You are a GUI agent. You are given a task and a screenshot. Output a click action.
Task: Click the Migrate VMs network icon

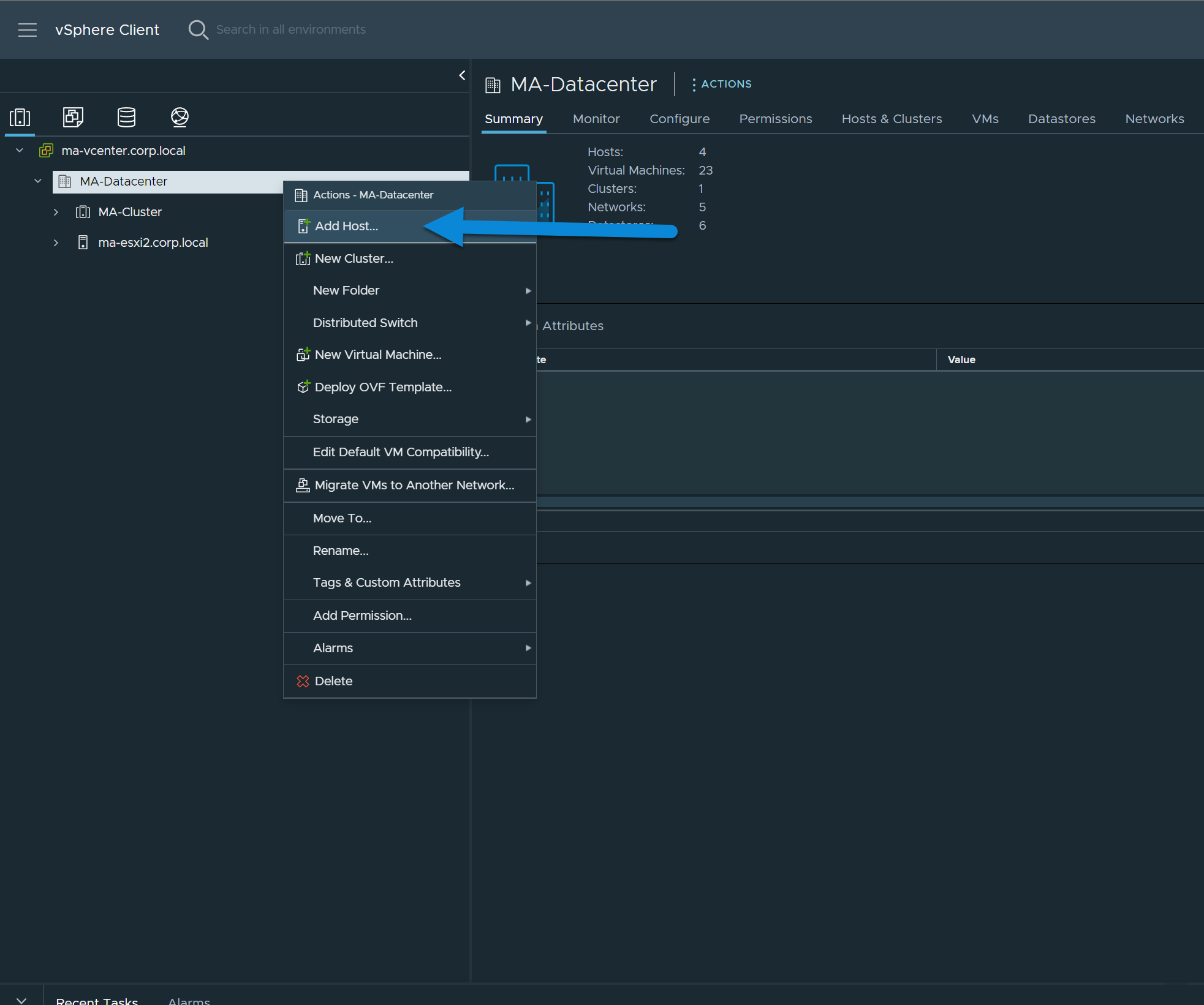[303, 485]
